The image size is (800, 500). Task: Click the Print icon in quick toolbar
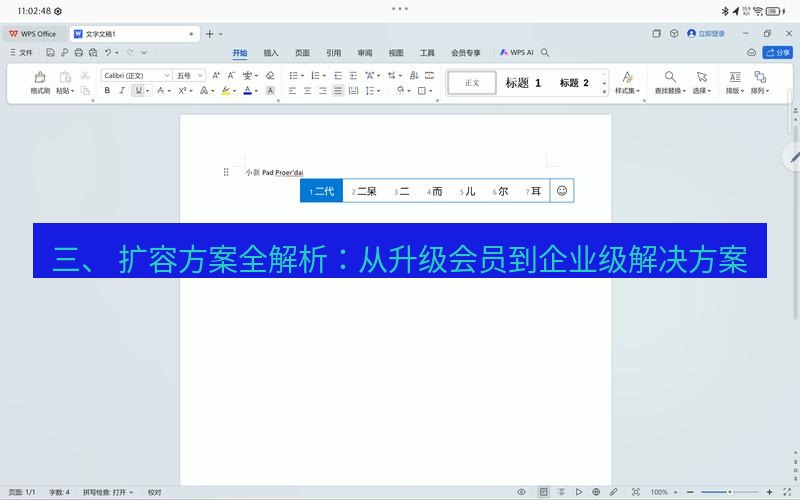pos(79,53)
